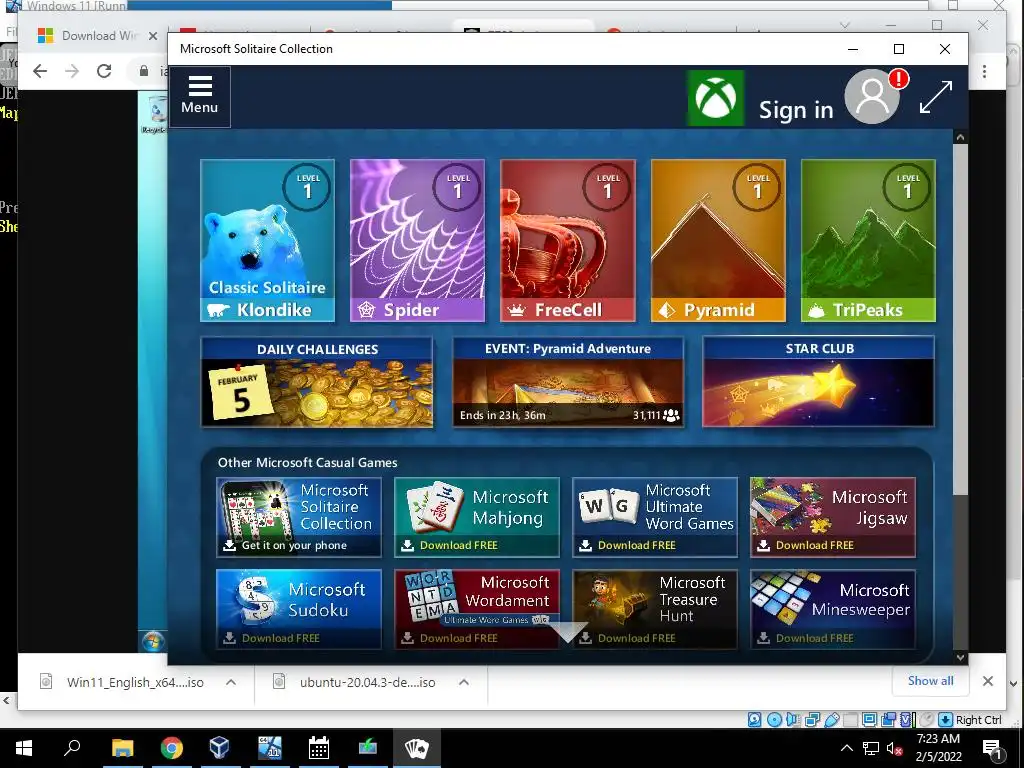
Task: Download Microsoft Wordament
Action: click(x=477, y=609)
